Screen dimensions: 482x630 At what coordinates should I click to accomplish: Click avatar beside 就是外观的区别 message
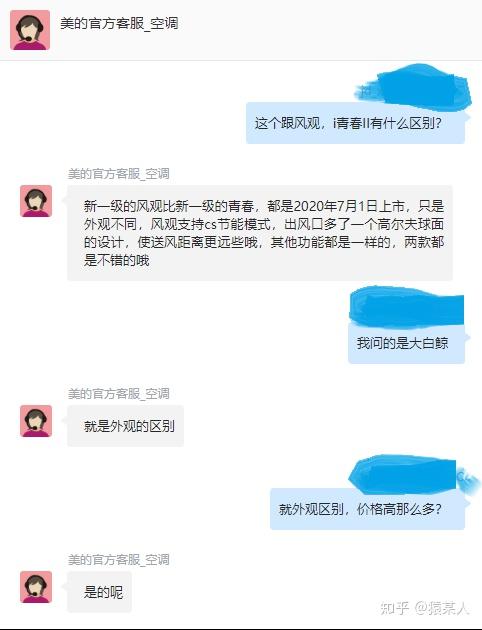point(36,421)
